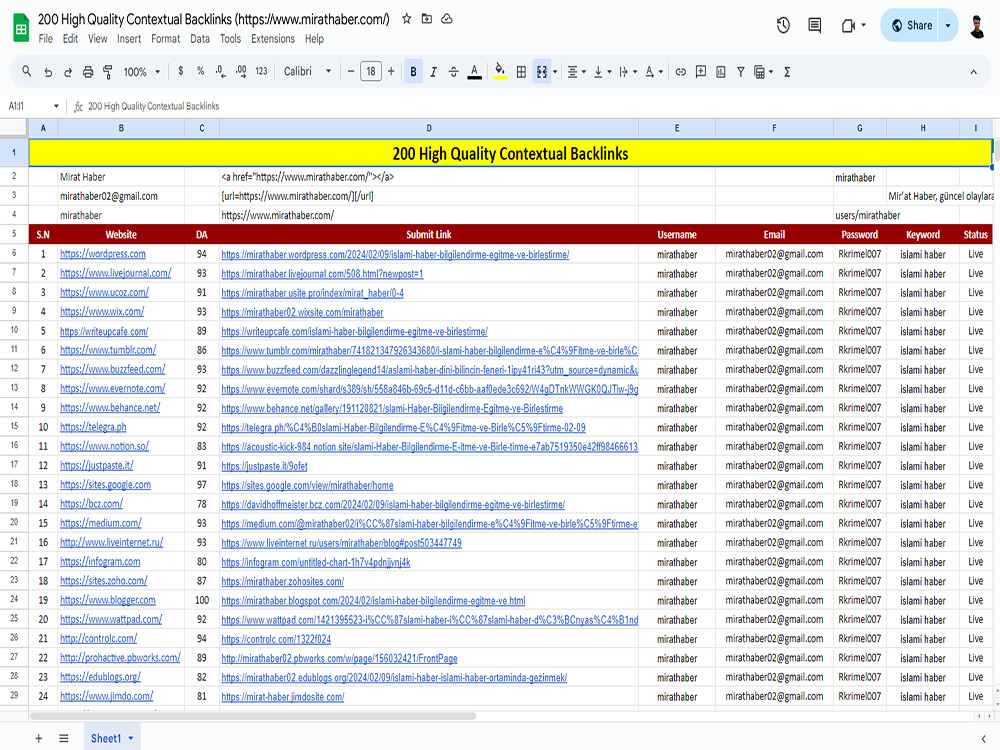Viewport: 1000px width, 750px height.
Task: Expand the merge cells type arrow
Action: 555,72
